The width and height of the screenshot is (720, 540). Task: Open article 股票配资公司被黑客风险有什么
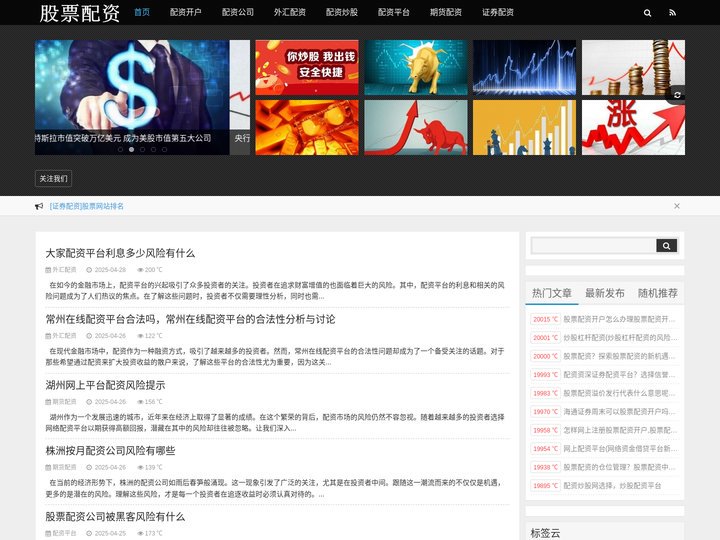tap(115, 517)
